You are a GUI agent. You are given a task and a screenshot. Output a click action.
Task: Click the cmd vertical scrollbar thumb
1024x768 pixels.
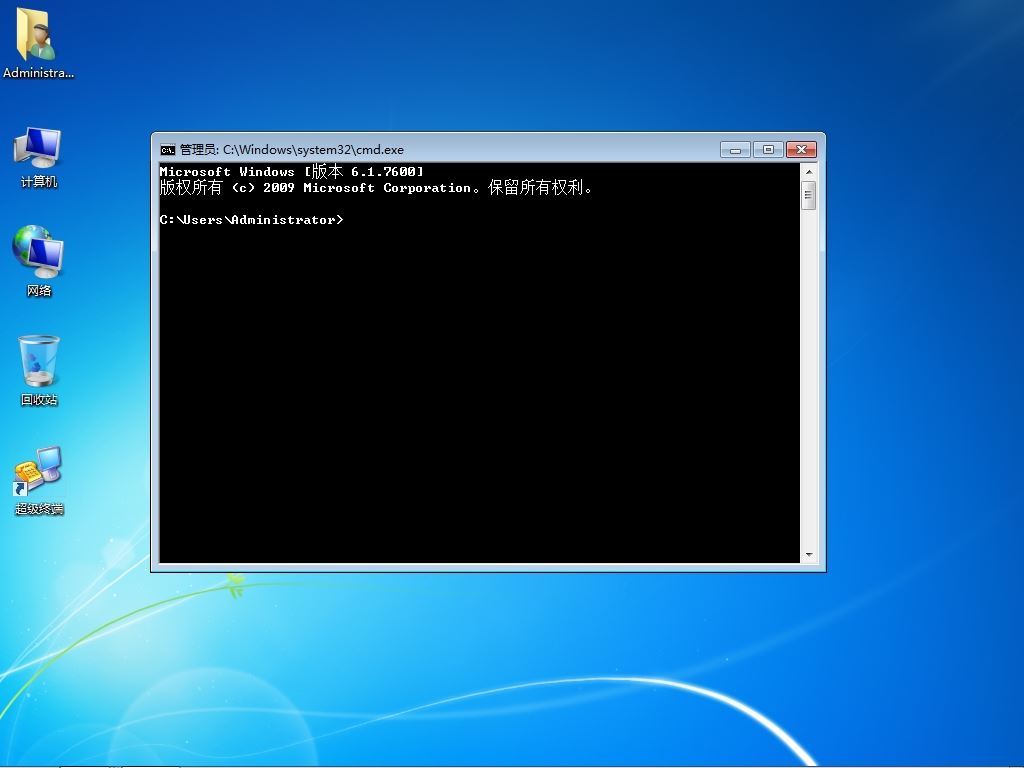pyautogui.click(x=808, y=195)
